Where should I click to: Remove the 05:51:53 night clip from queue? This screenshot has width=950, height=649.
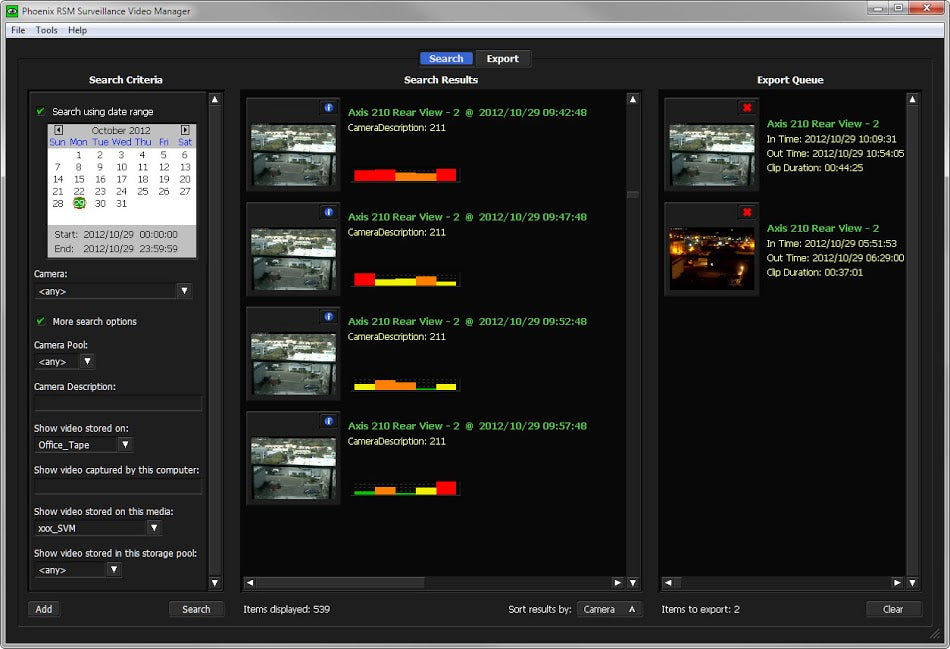(746, 212)
